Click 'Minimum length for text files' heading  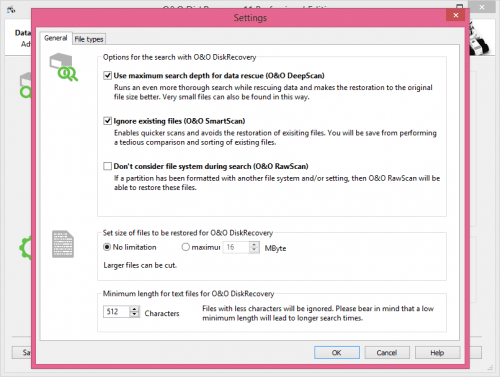(x=188, y=294)
